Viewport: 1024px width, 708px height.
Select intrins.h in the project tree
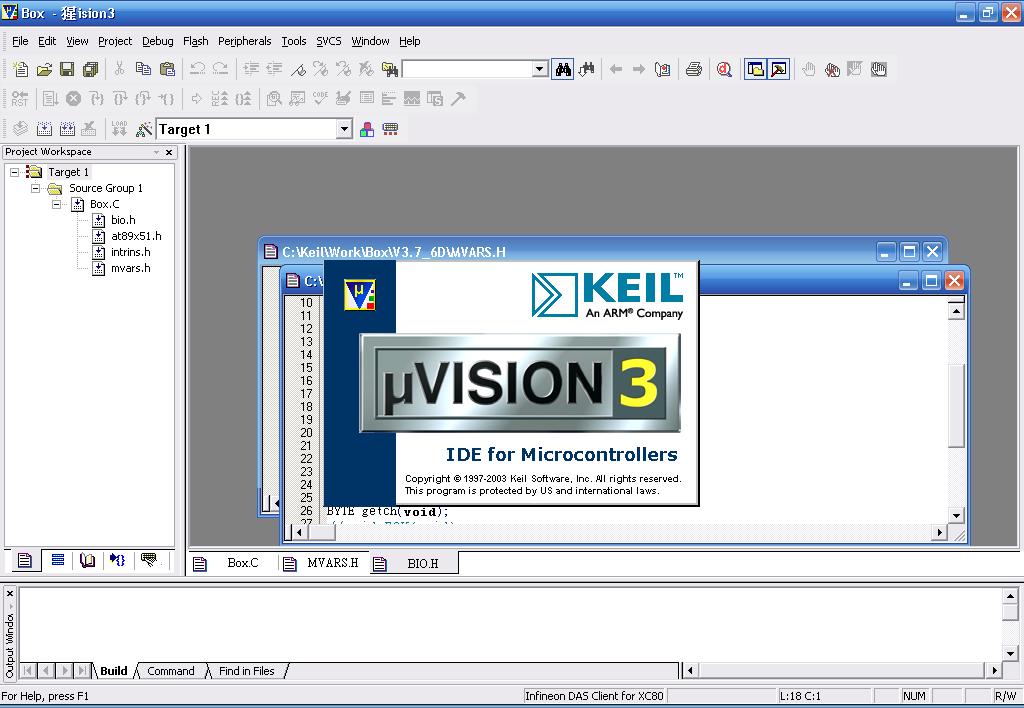coord(130,252)
